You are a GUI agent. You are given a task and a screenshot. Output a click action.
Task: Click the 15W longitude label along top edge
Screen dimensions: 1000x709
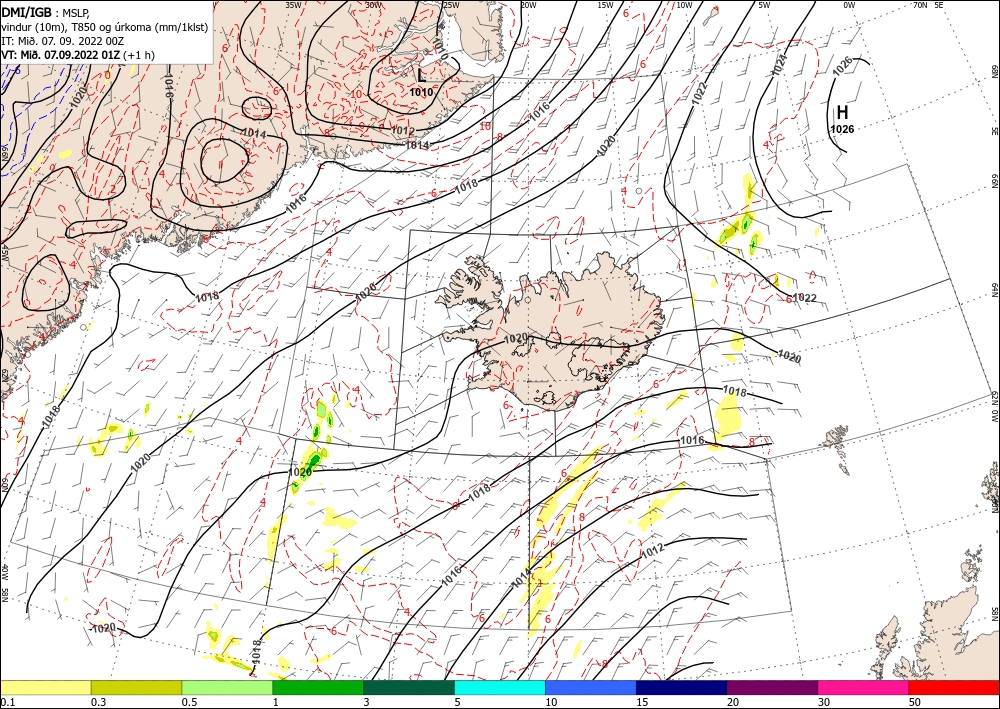pos(605,5)
